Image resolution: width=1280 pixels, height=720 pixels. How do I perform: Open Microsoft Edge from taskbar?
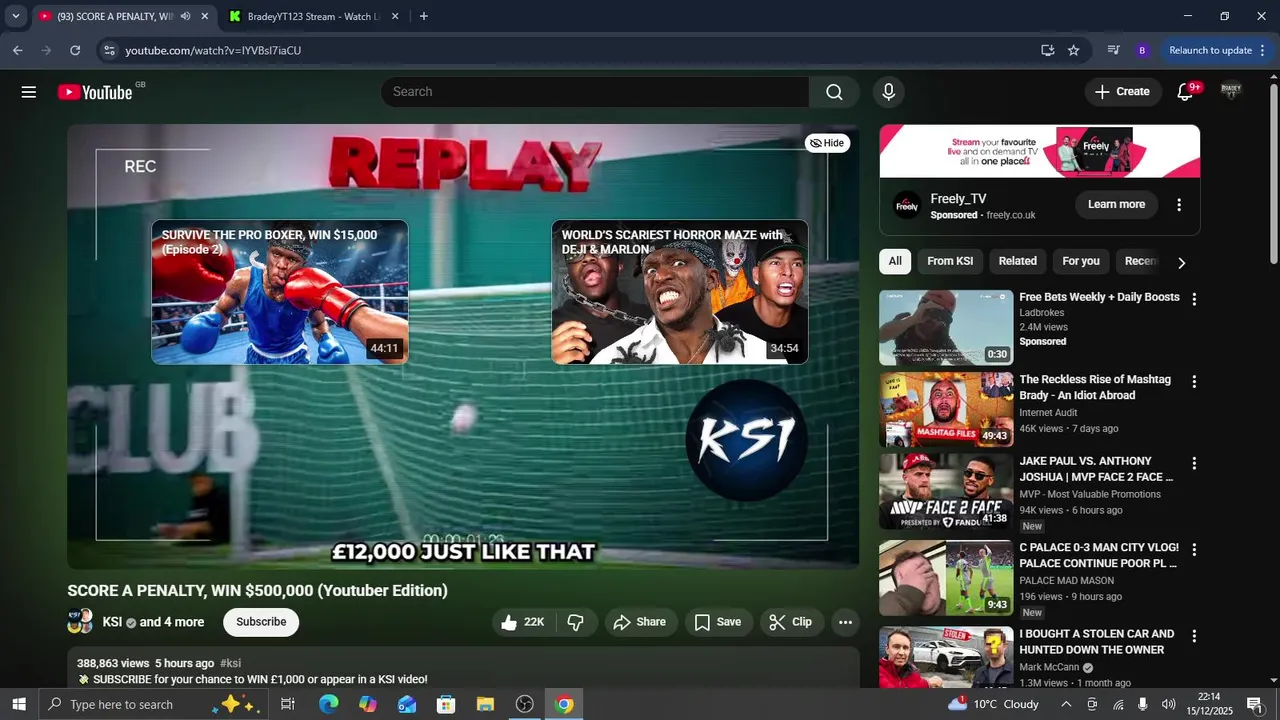(328, 704)
